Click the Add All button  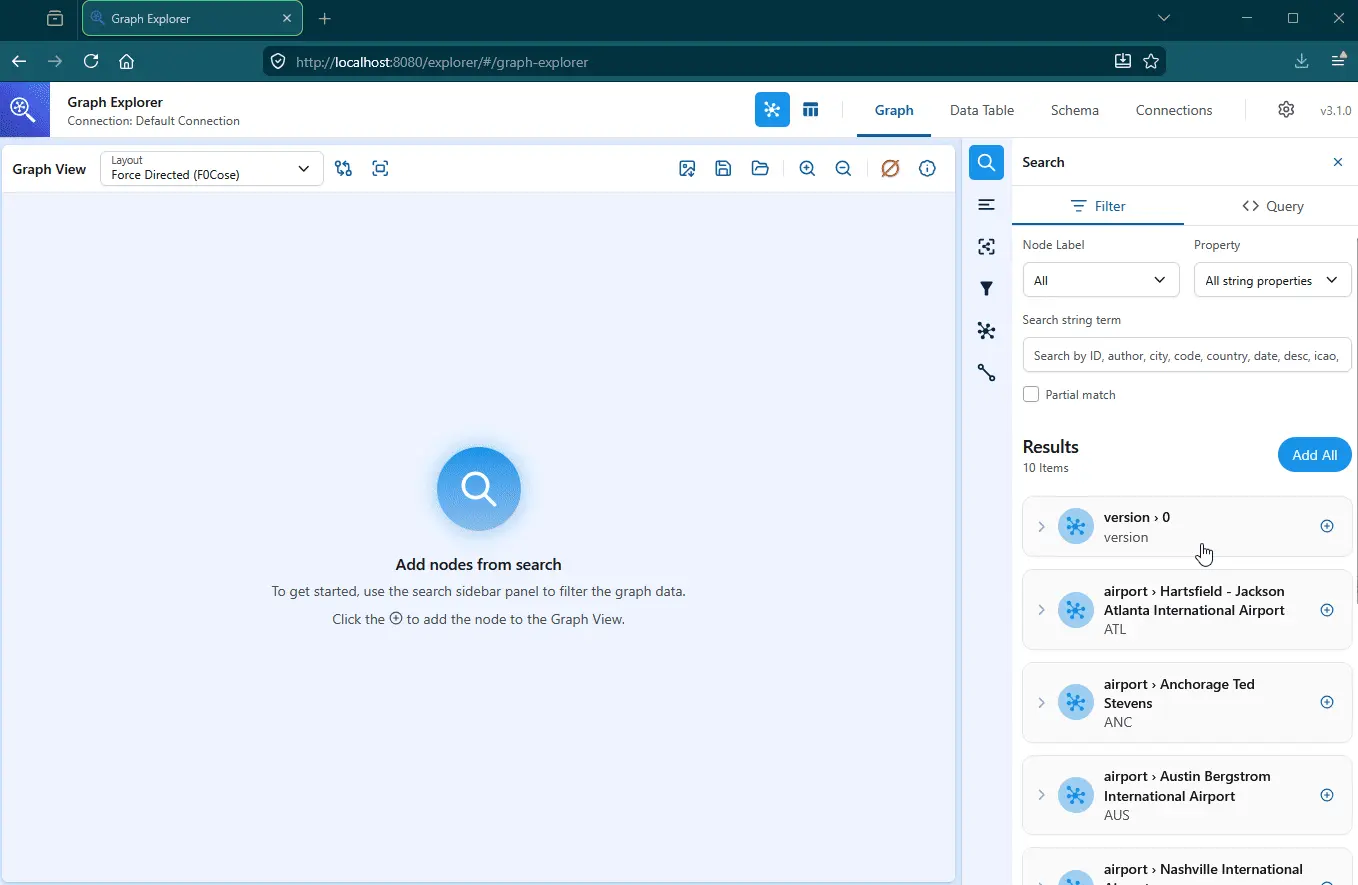coord(1315,455)
